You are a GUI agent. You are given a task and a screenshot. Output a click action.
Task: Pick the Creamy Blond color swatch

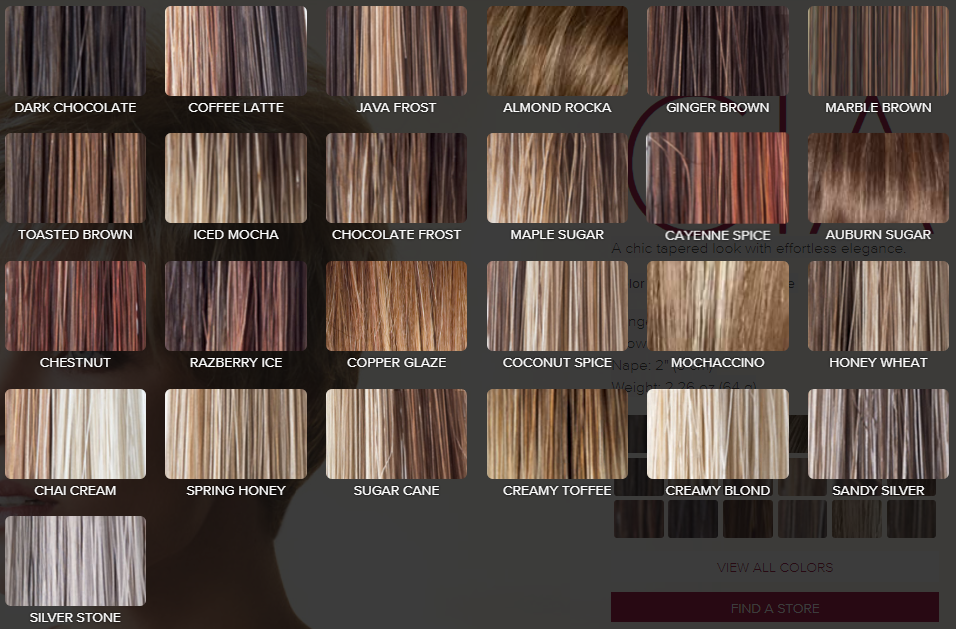(718, 434)
